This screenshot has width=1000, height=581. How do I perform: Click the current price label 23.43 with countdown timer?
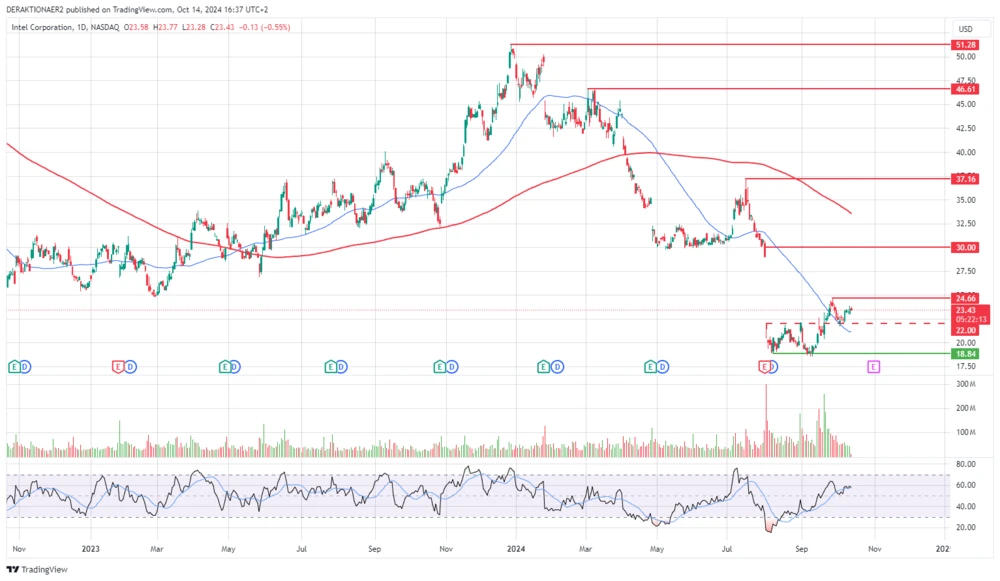(966, 316)
